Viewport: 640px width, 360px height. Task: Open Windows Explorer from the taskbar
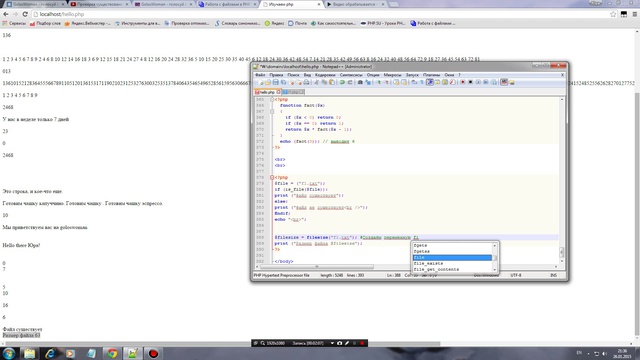[x=29, y=353]
